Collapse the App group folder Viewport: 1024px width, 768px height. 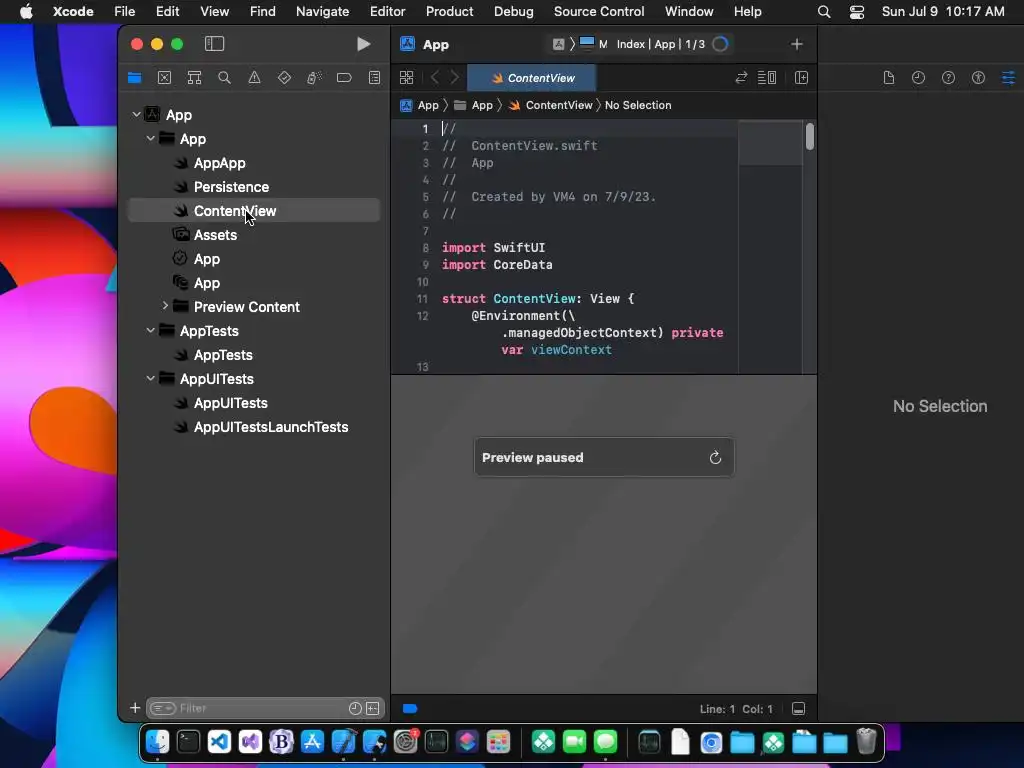(x=150, y=138)
